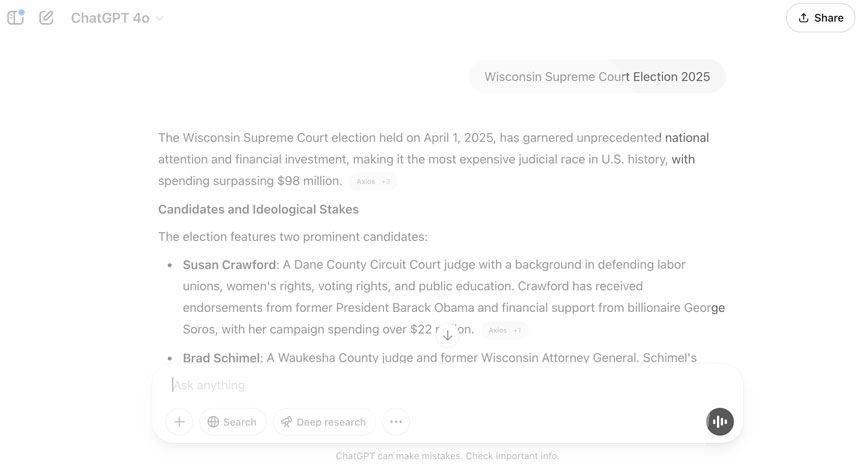Click the ChatGPT can make mistakes disclaimer
The width and height of the screenshot is (860, 468).
(x=447, y=456)
